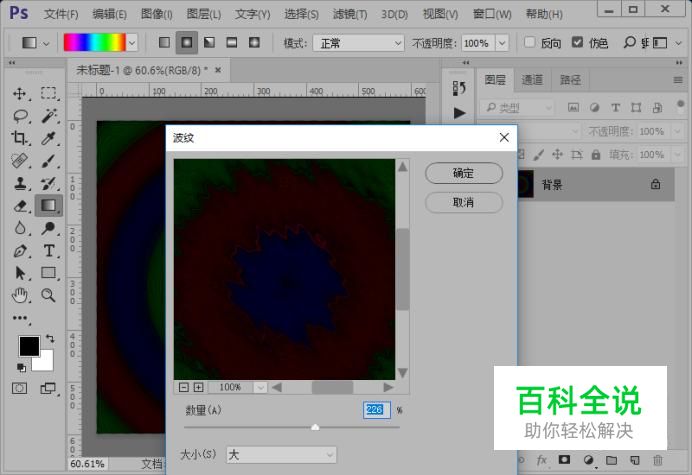Open the extra tools ellipsis menu
The width and height of the screenshot is (692, 475).
pyautogui.click(x=20, y=318)
